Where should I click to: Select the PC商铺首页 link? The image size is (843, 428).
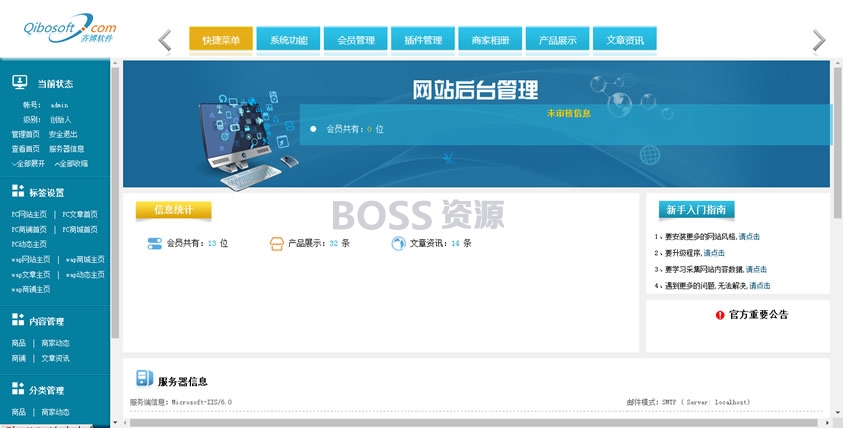coord(29,229)
